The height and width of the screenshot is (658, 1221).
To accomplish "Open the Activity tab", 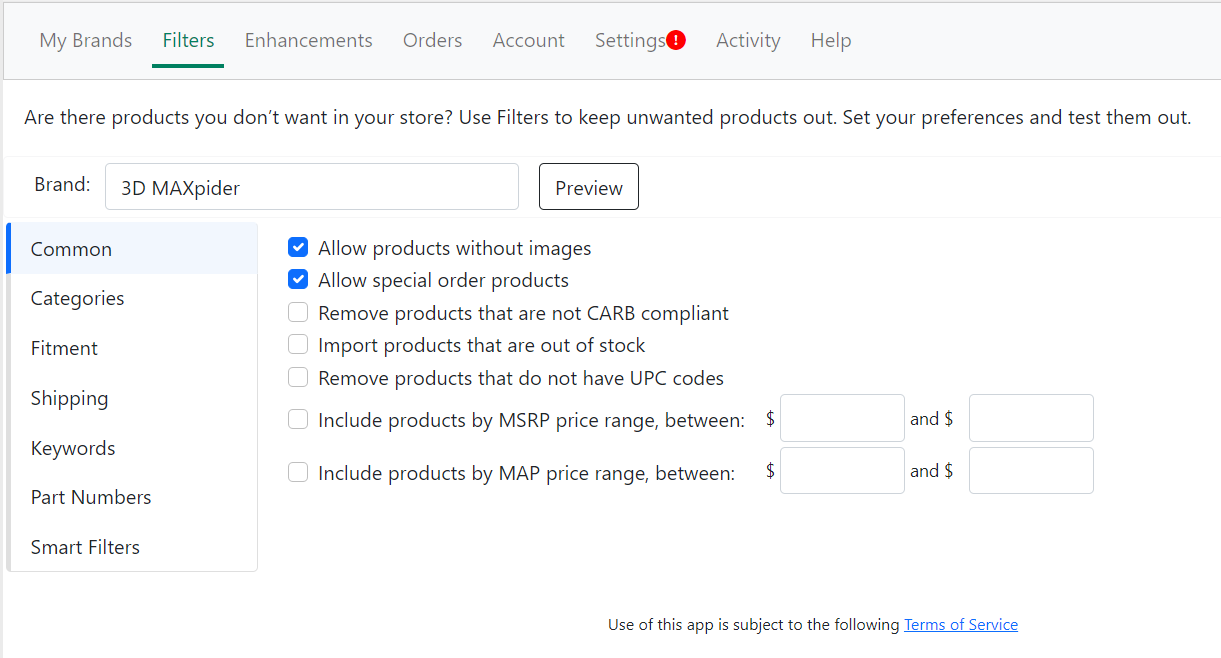I will click(748, 40).
